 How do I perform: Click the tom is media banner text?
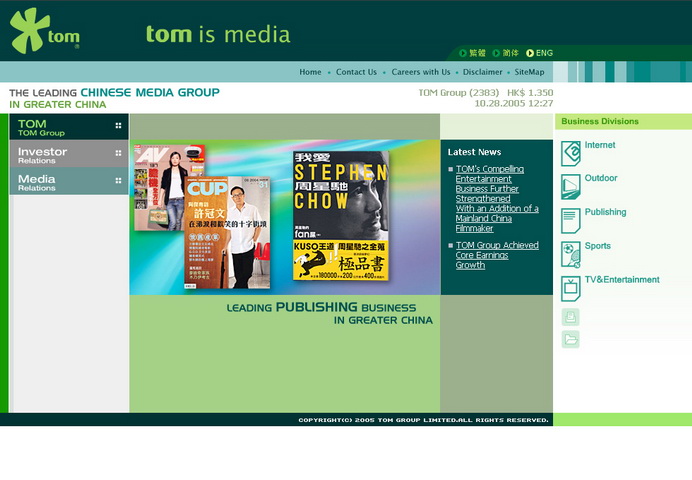[218, 34]
